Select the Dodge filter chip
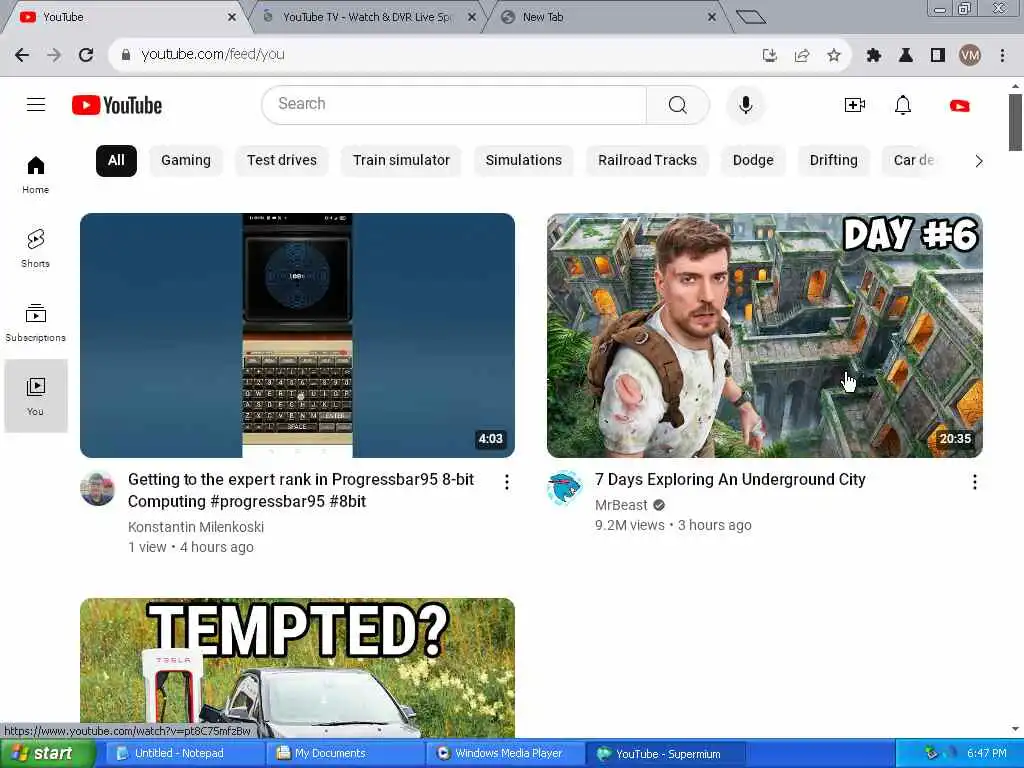The image size is (1024, 768). [753, 161]
